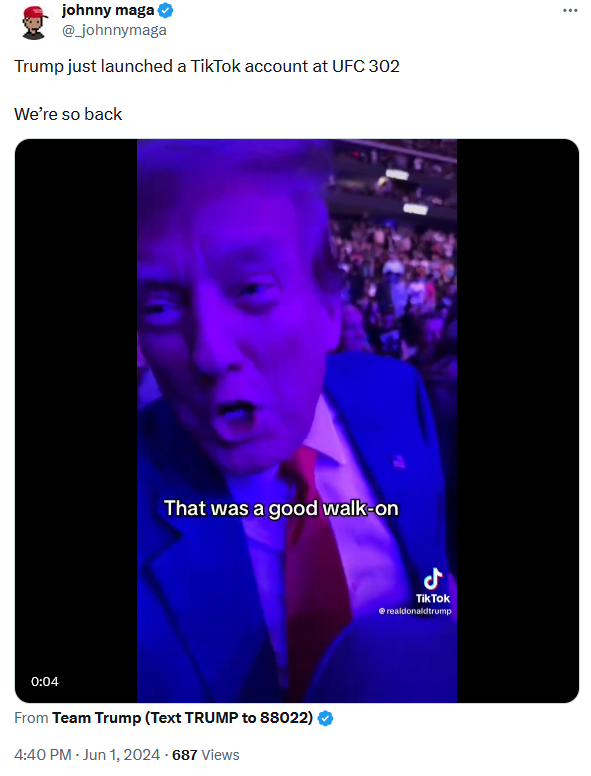Click the American flag lapel pin in video
591x776 pixels.
coord(398,461)
